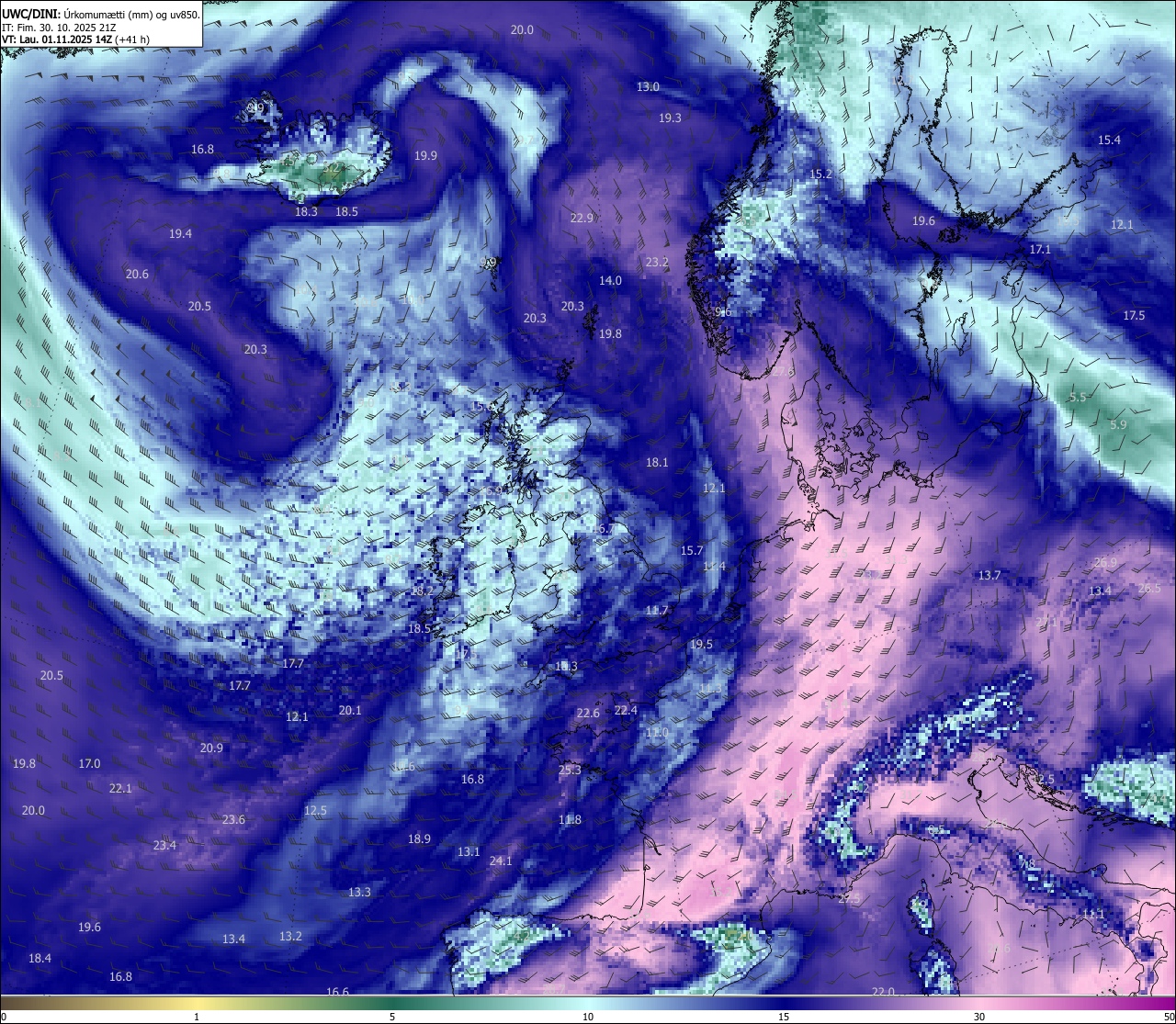Image resolution: width=1176 pixels, height=1024 pixels.
Task: Select the value 13.2 on the map
Action: click(290, 936)
